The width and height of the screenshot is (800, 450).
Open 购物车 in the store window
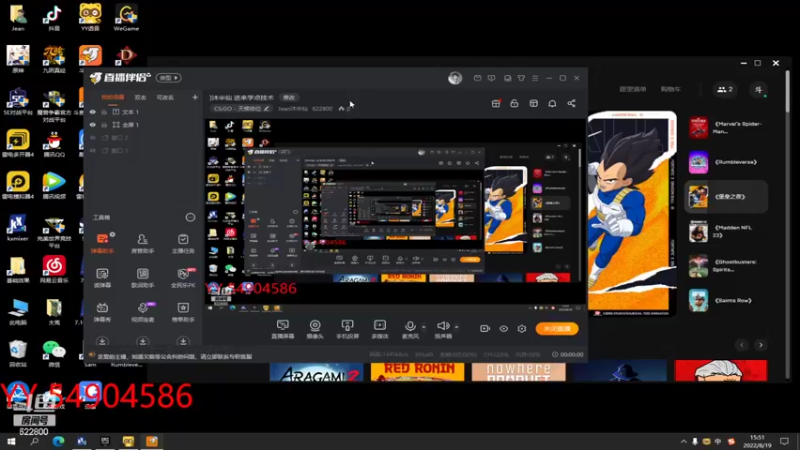pyautogui.click(x=670, y=89)
